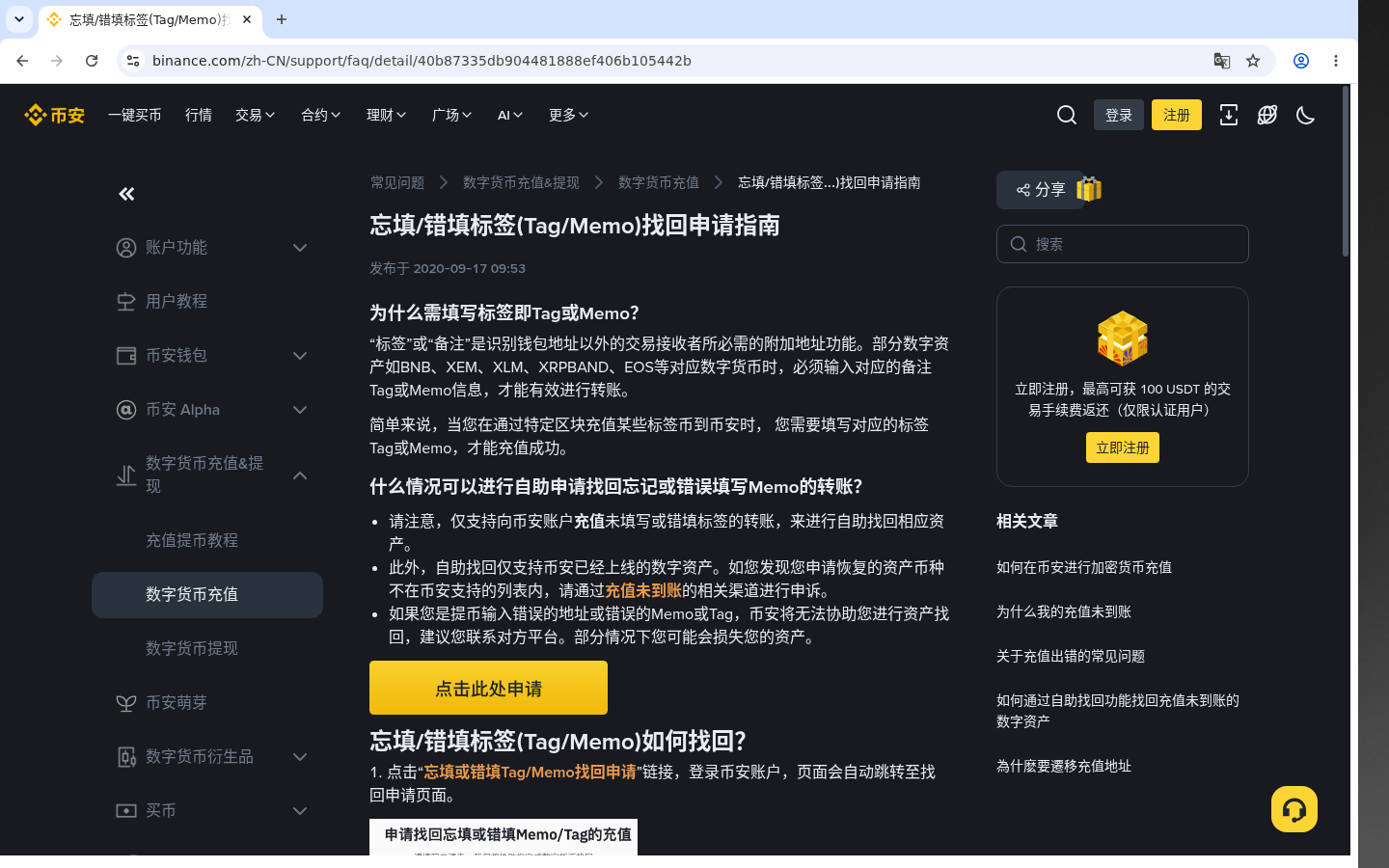Go to 数字货币充值&提现 breadcrumb
Image resolution: width=1389 pixels, height=868 pixels.
521,182
